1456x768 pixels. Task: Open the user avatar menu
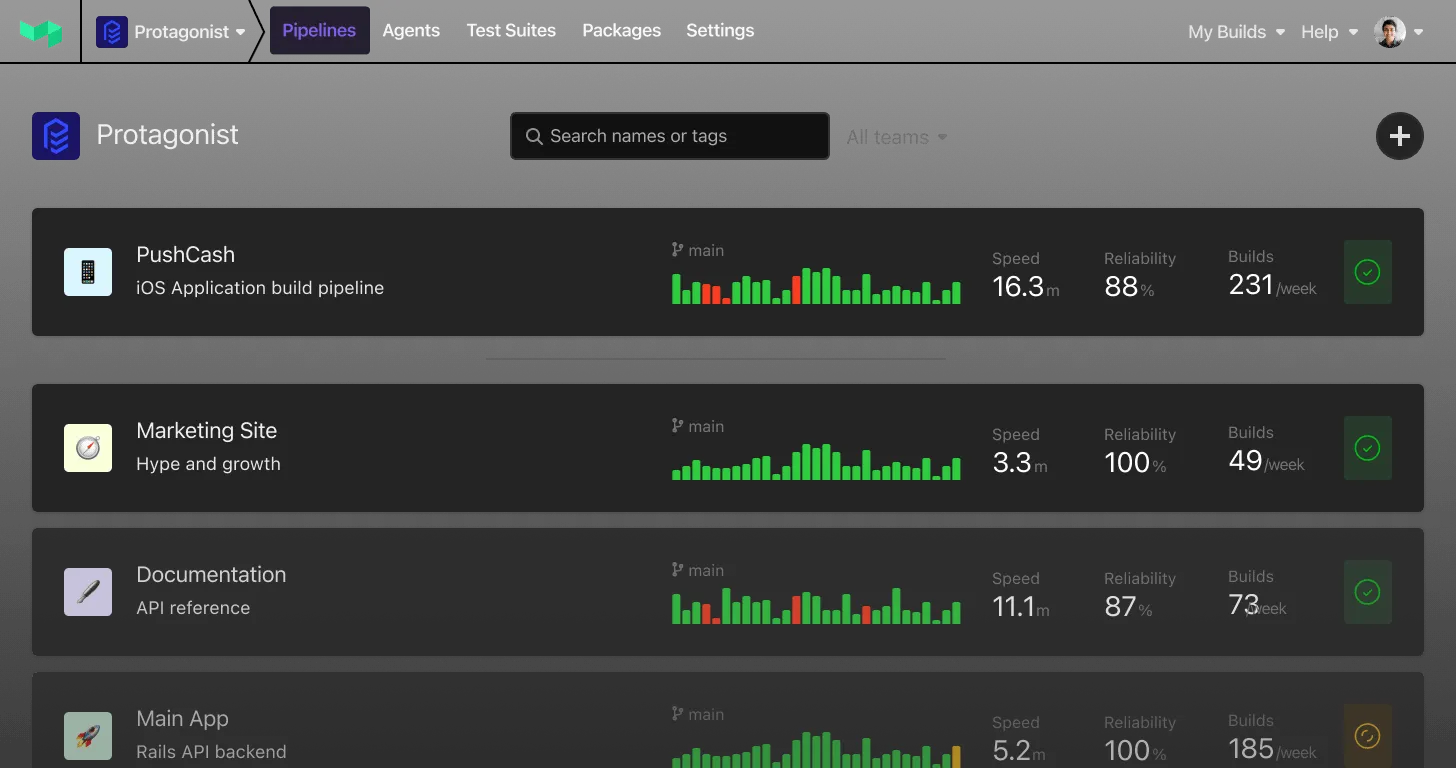coord(1398,32)
